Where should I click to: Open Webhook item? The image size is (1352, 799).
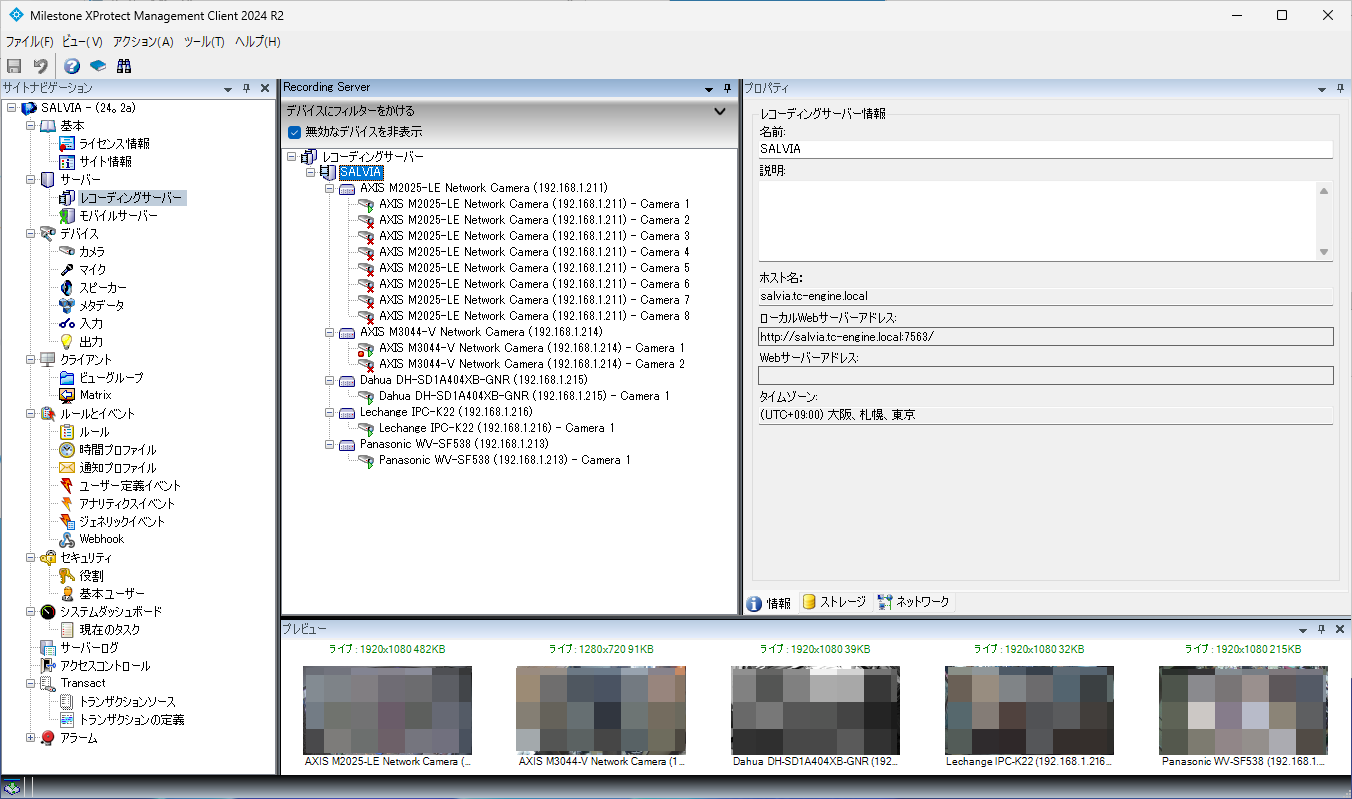(x=101, y=540)
